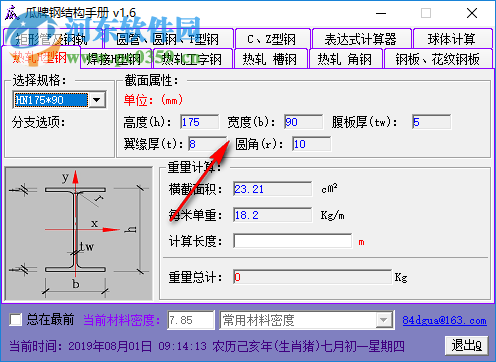Click the 横截面积 field showing 23.21
Screen dimensions: 496x362
[273, 189]
